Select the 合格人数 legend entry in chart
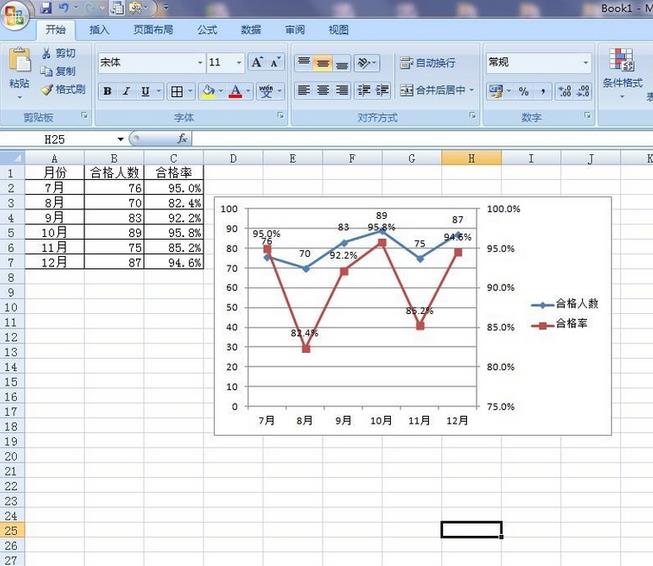Viewport: 653px width, 566px height. pos(565,304)
